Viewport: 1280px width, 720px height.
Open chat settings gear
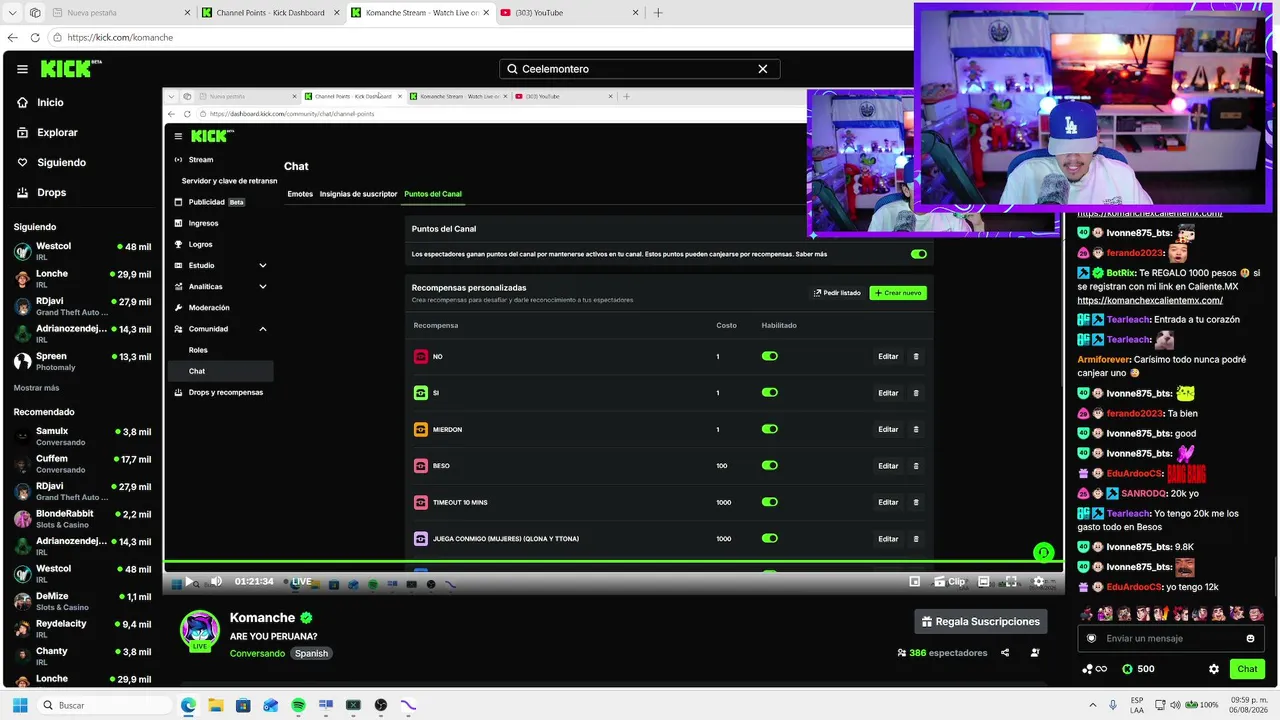pos(1214,669)
